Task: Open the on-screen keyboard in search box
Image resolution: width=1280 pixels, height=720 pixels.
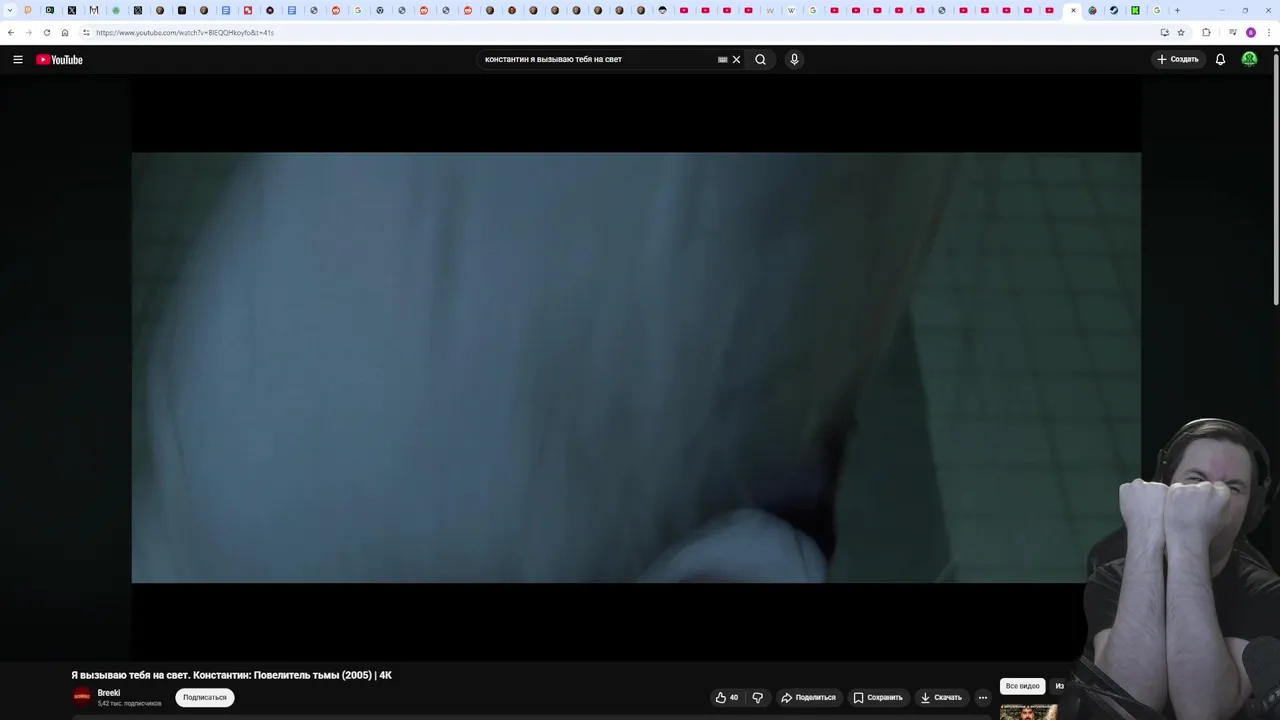Action: pyautogui.click(x=722, y=60)
